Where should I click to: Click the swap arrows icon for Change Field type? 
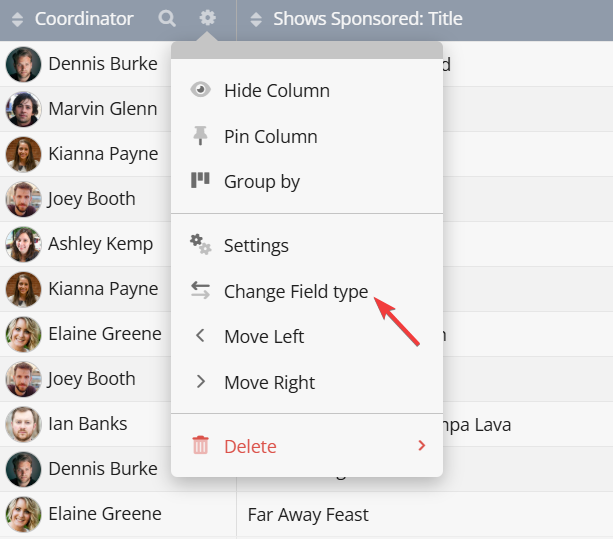(201, 291)
